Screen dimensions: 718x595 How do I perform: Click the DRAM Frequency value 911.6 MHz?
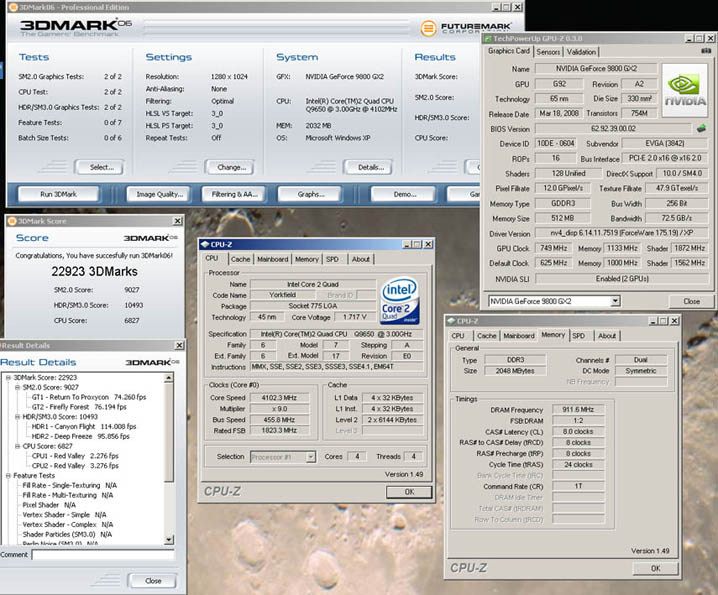click(x=578, y=409)
